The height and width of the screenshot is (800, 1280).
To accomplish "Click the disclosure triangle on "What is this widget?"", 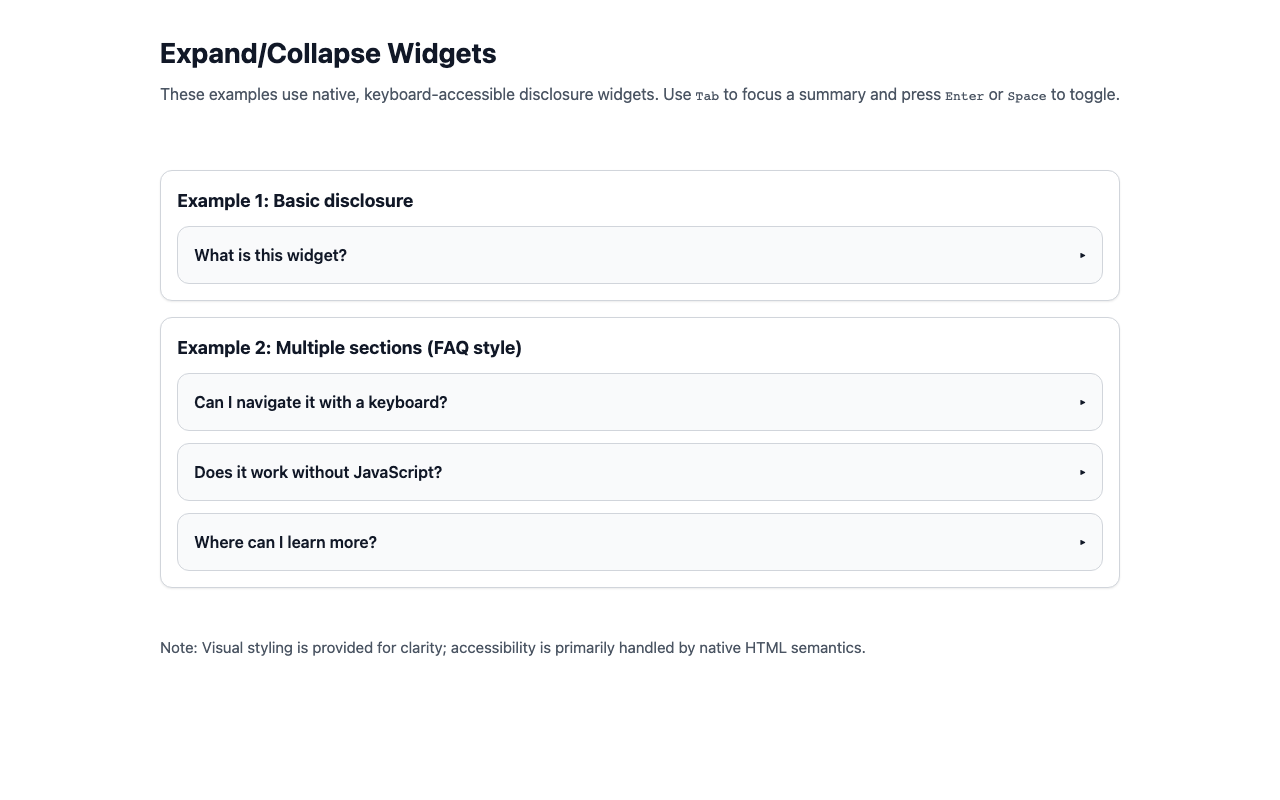I will [1082, 255].
